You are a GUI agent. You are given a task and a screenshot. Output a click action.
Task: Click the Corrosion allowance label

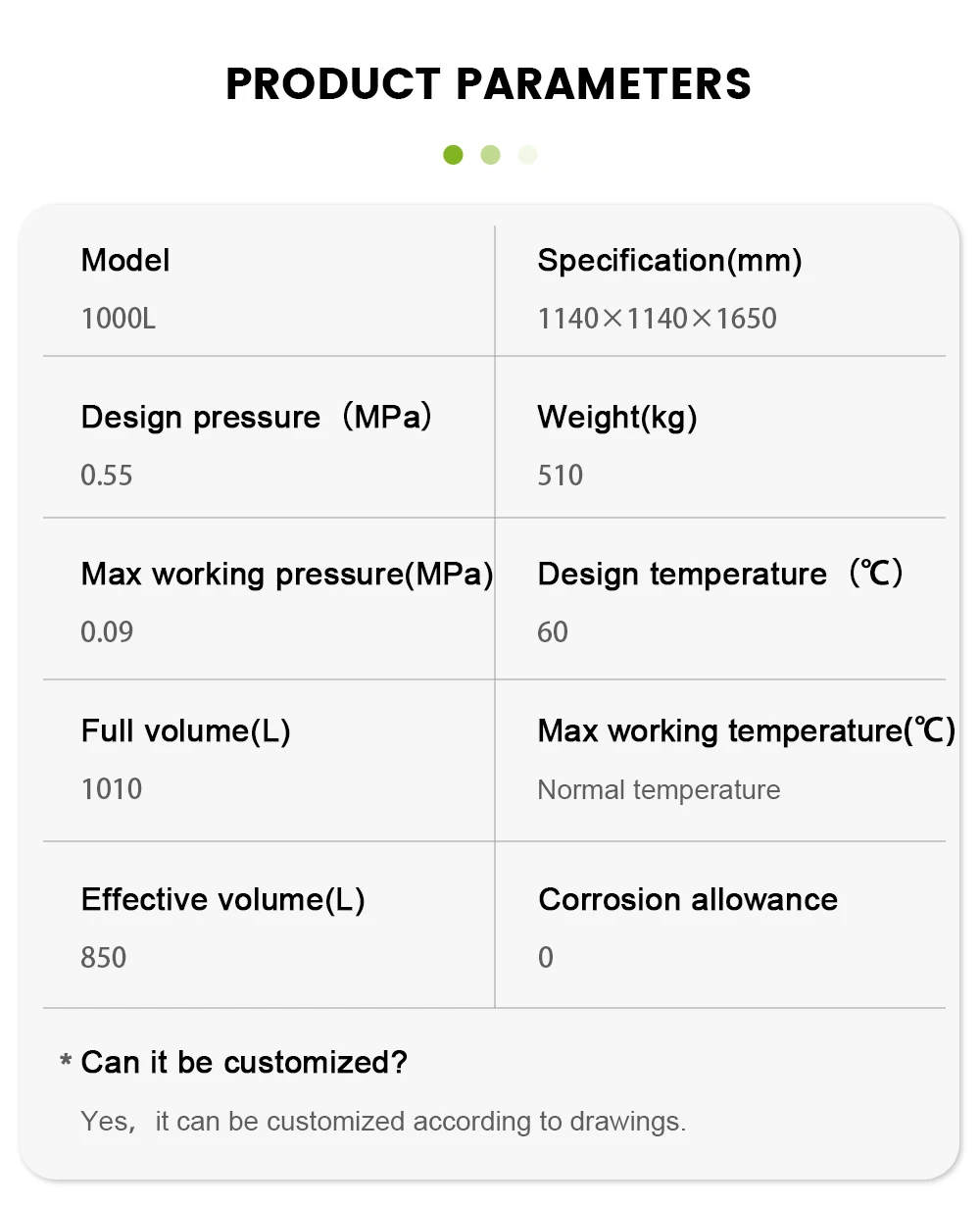pos(688,900)
